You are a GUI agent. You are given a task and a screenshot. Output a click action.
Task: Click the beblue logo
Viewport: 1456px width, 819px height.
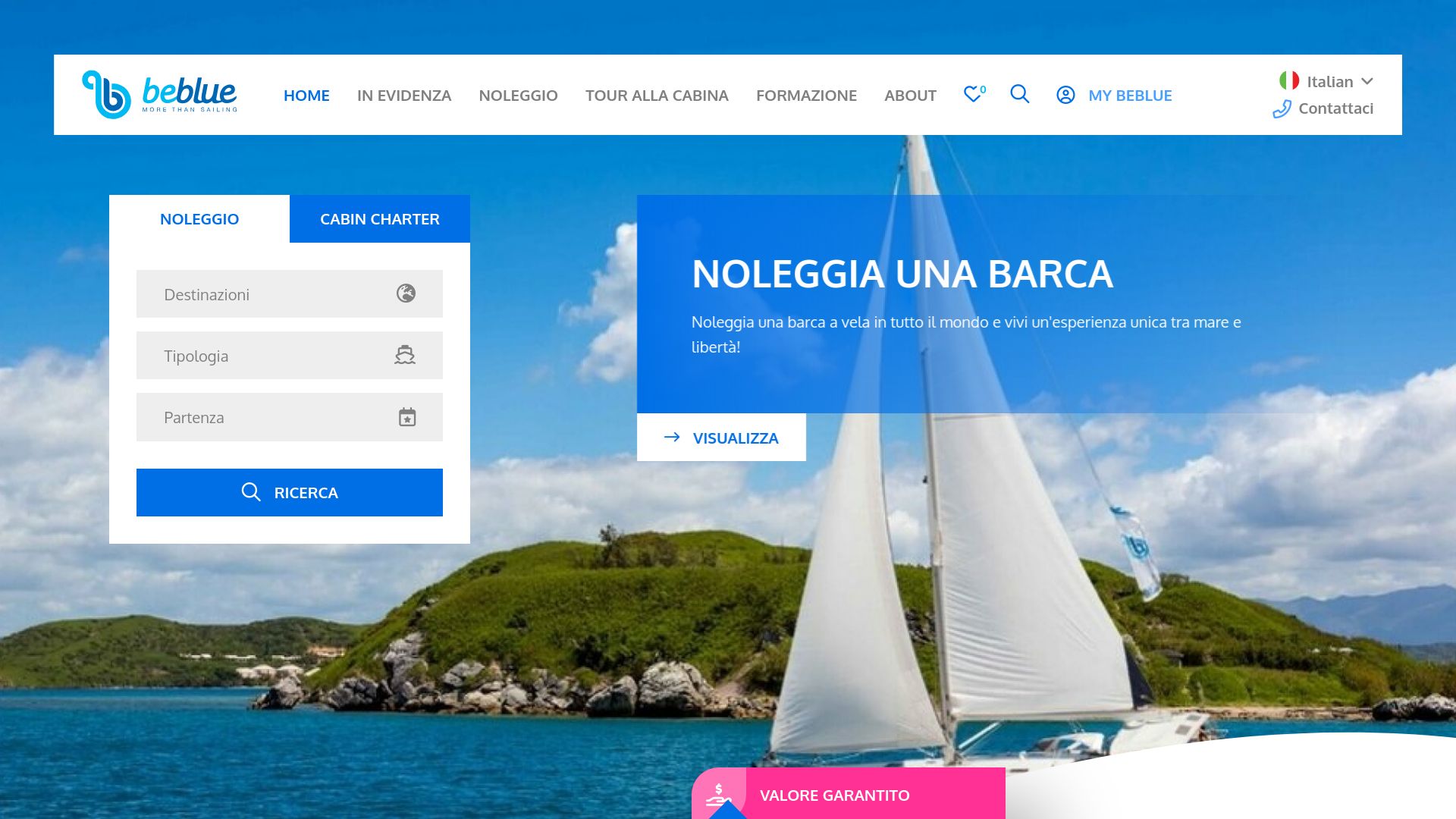pos(159,95)
